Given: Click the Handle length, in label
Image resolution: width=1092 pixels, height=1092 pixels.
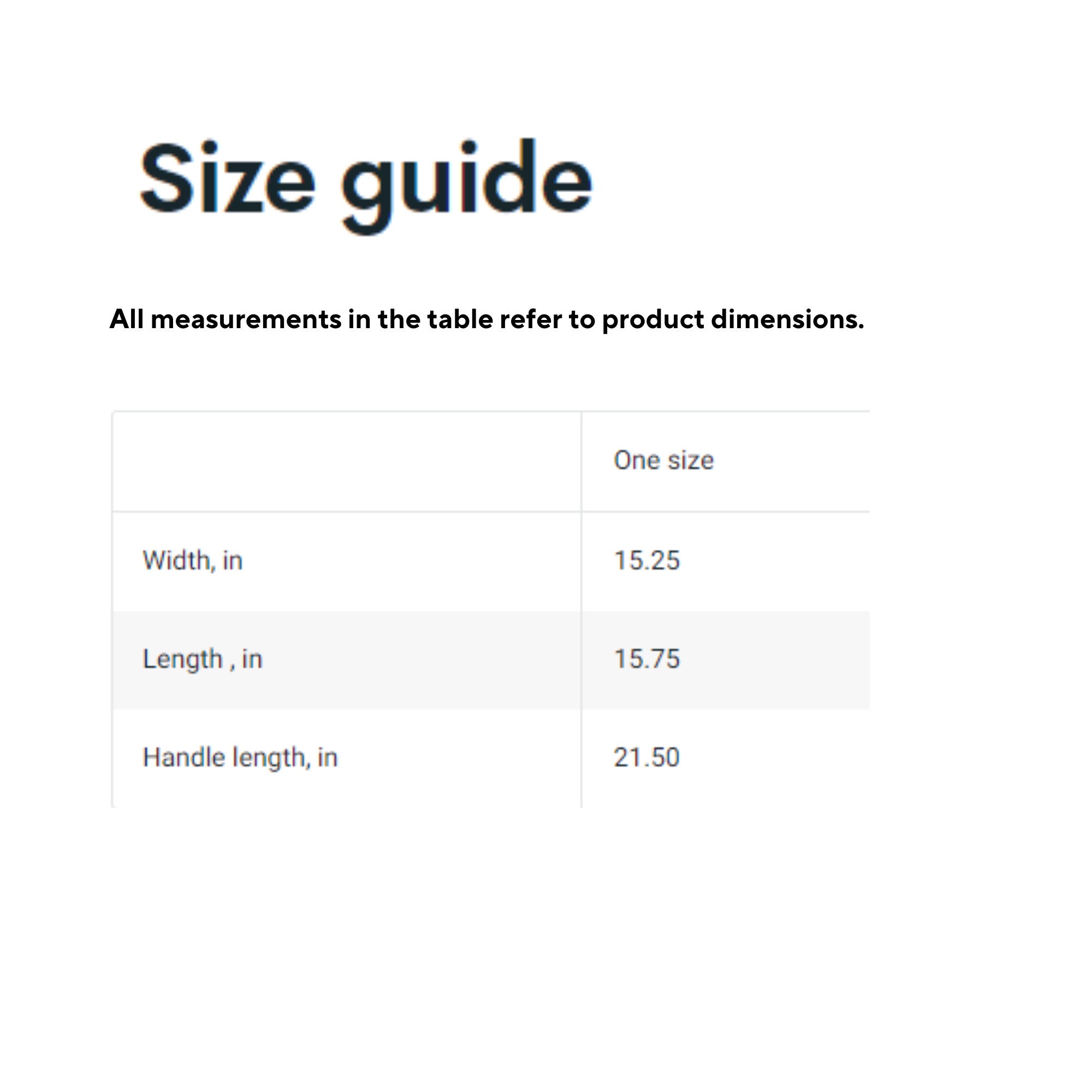Looking at the screenshot, I should click(x=240, y=758).
